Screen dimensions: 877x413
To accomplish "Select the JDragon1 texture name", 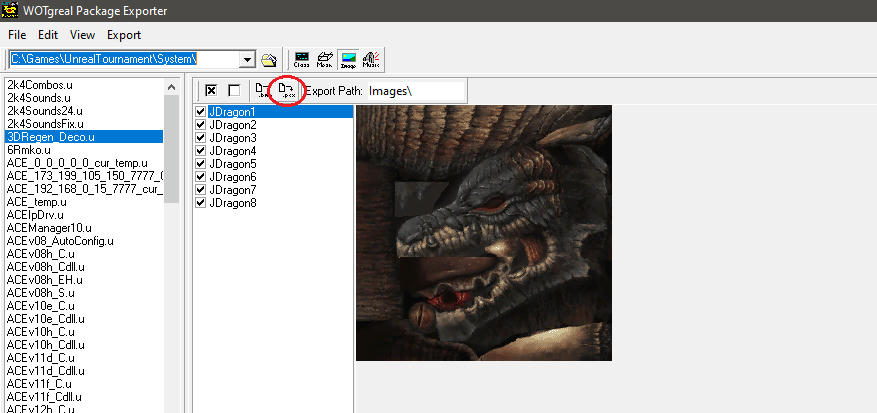I will click(233, 112).
